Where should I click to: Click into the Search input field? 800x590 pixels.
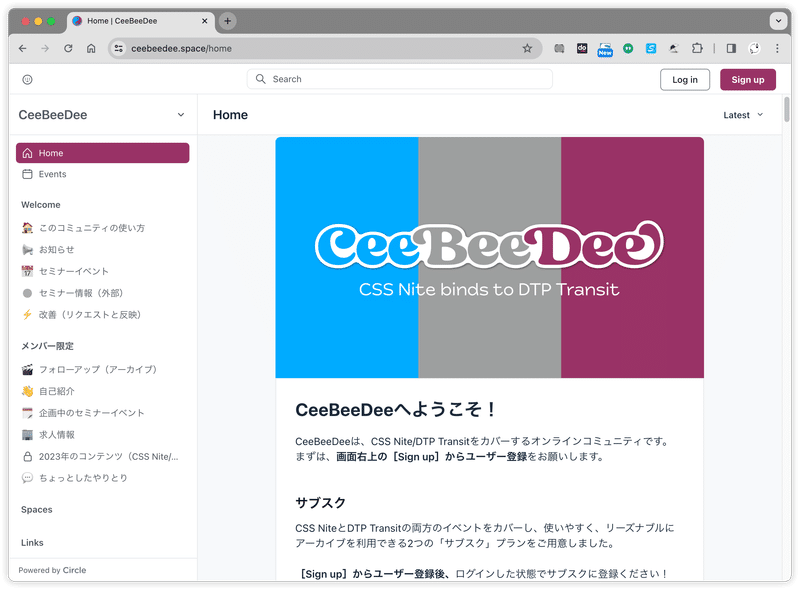click(x=399, y=79)
